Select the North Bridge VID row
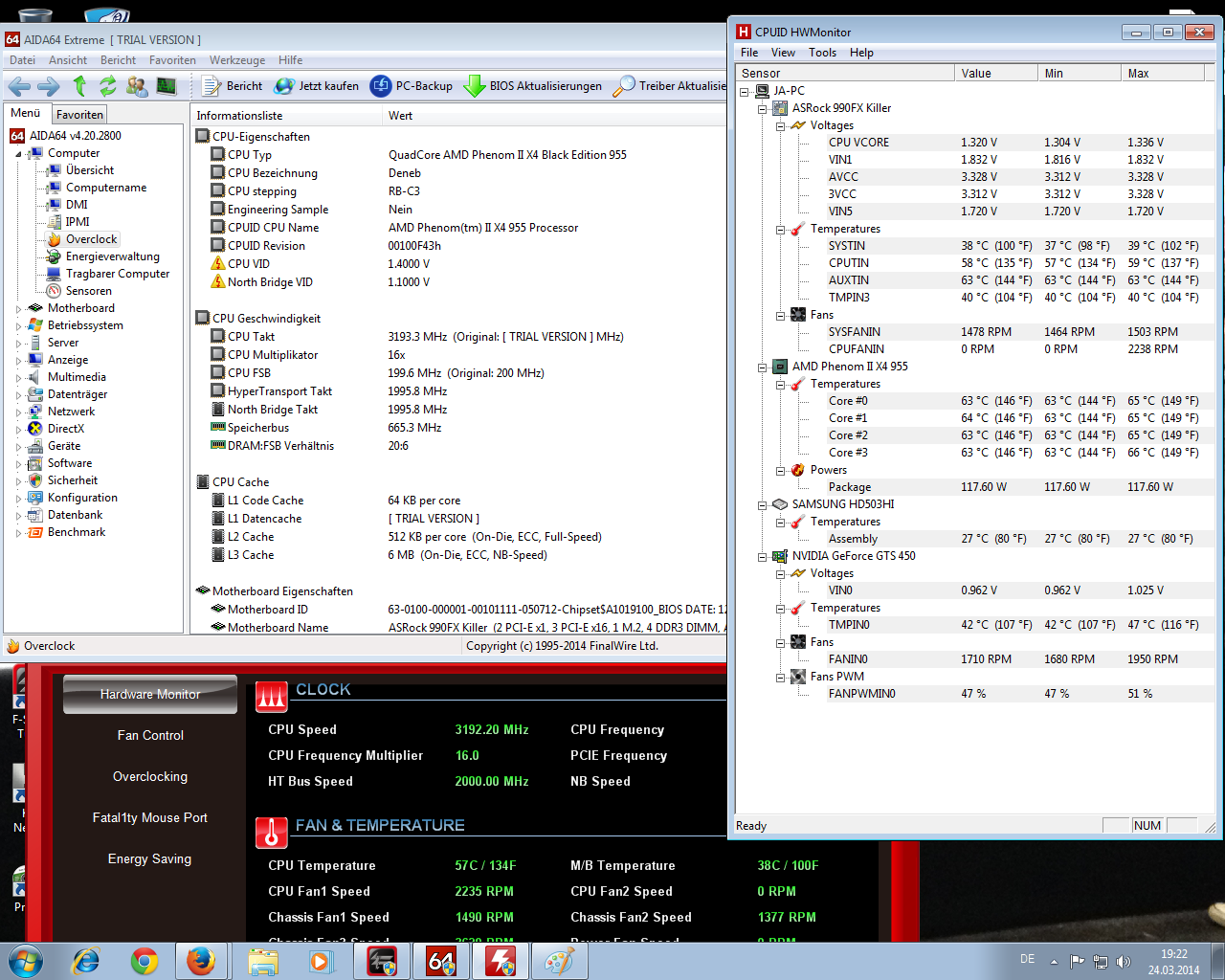This screenshot has height=980, width=1225. [x=459, y=282]
